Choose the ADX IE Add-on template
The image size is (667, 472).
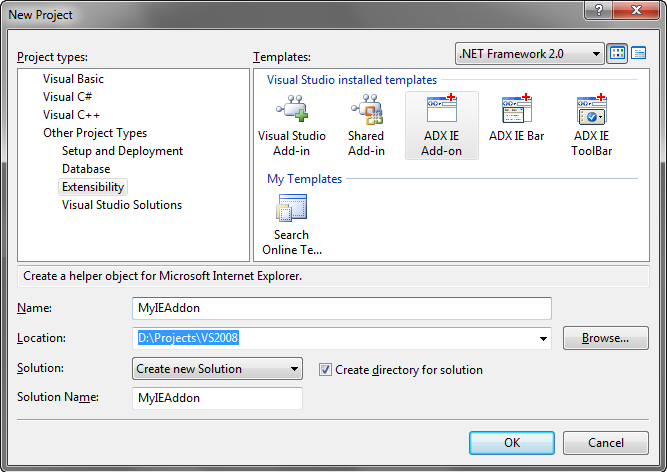442,125
